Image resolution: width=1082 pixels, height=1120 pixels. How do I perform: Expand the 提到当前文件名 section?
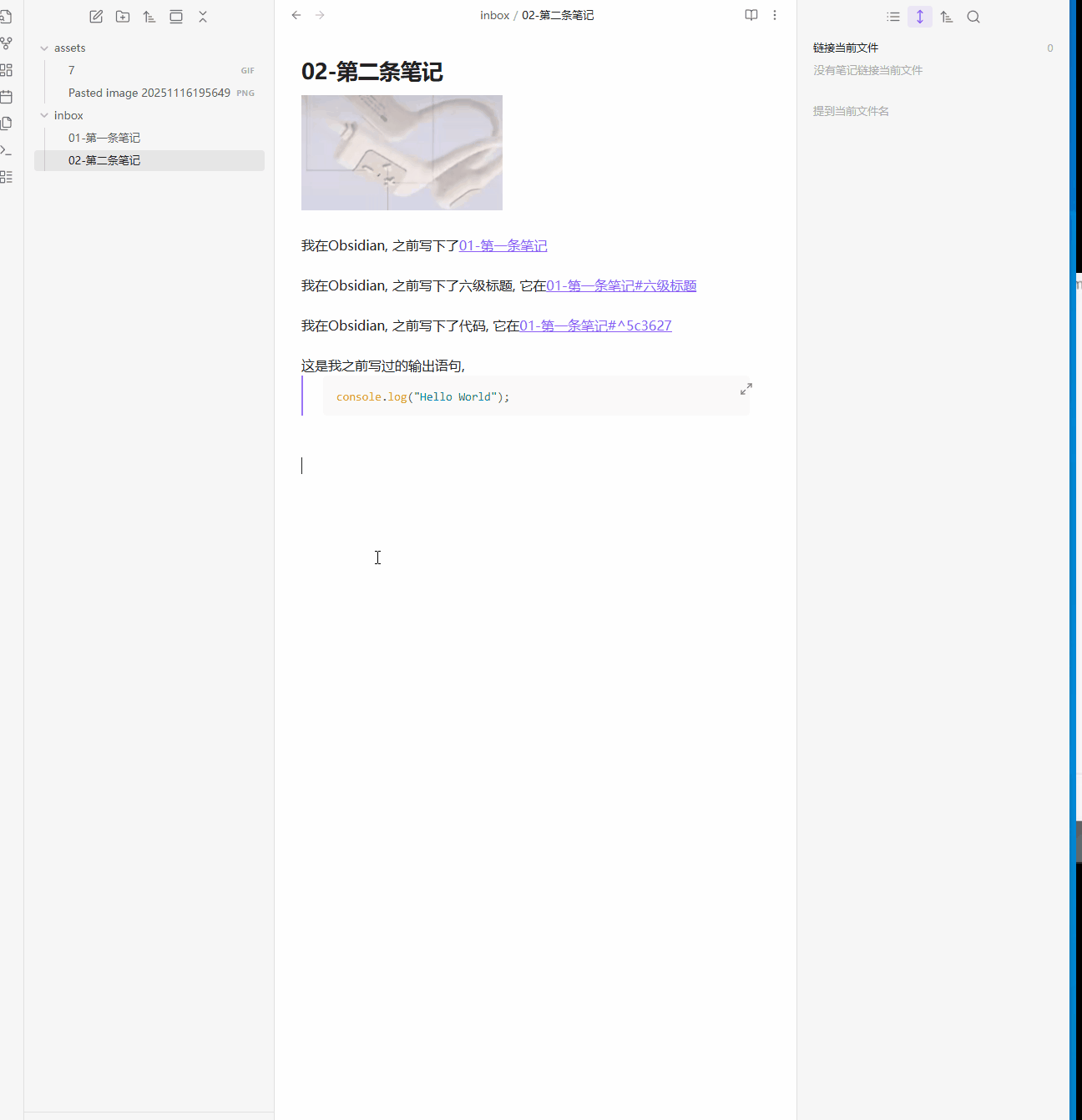click(x=851, y=111)
